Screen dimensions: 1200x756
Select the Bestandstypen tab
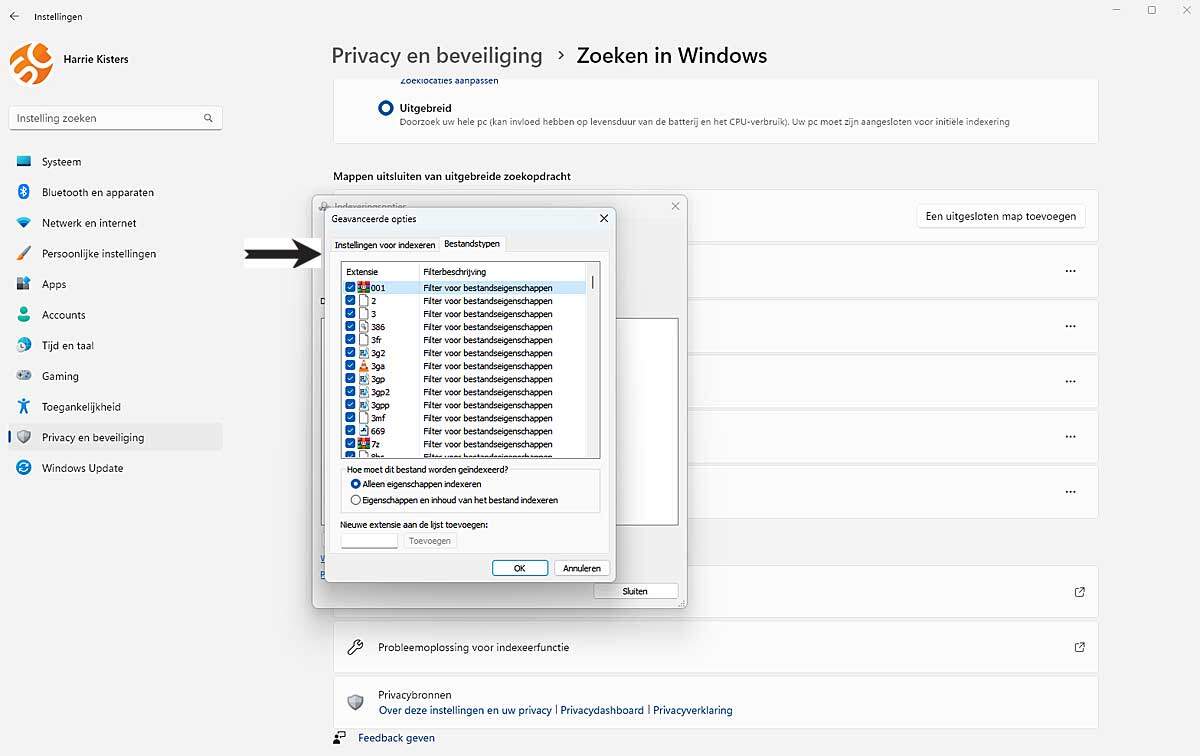coord(473,243)
